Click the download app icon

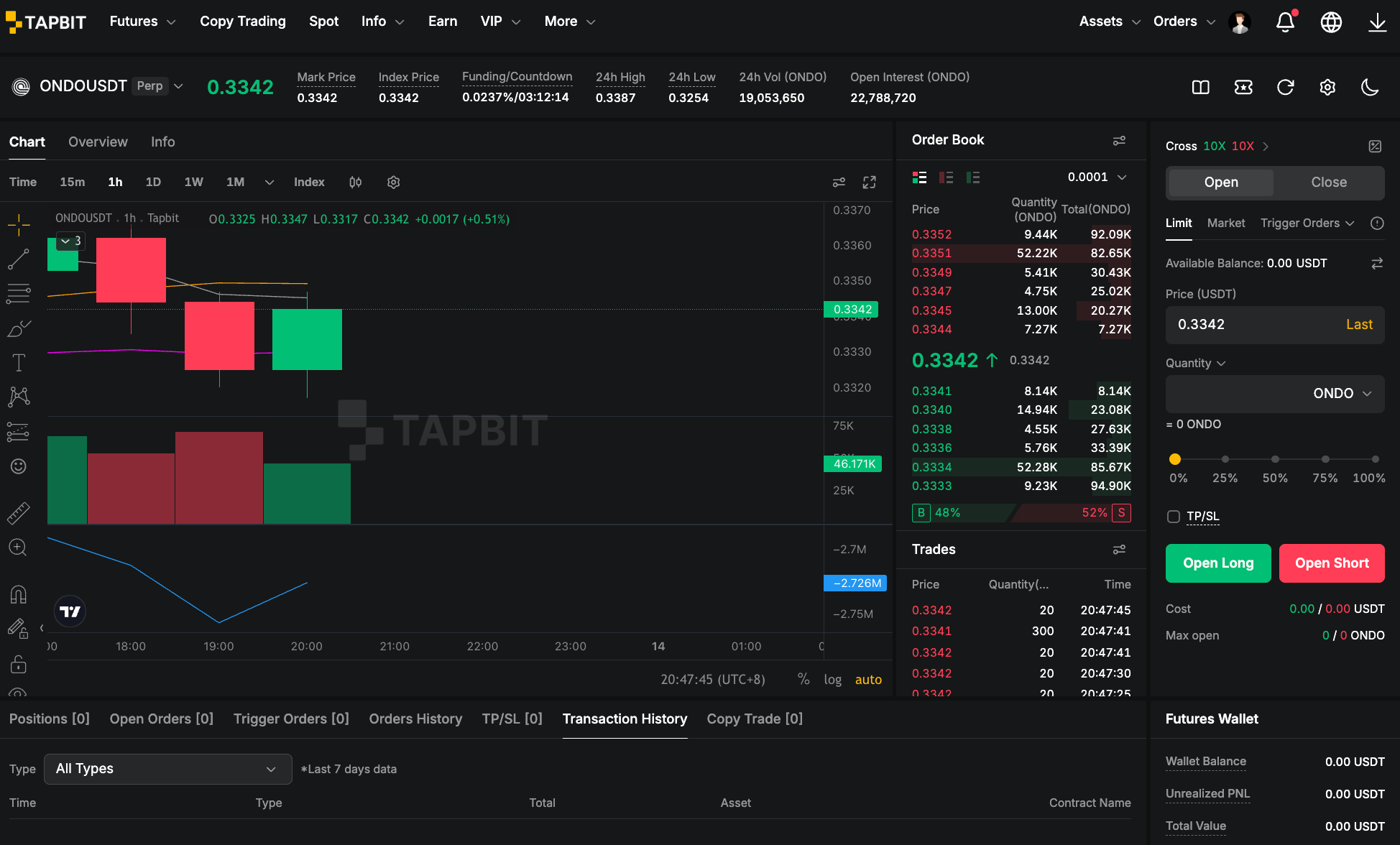click(x=1377, y=22)
